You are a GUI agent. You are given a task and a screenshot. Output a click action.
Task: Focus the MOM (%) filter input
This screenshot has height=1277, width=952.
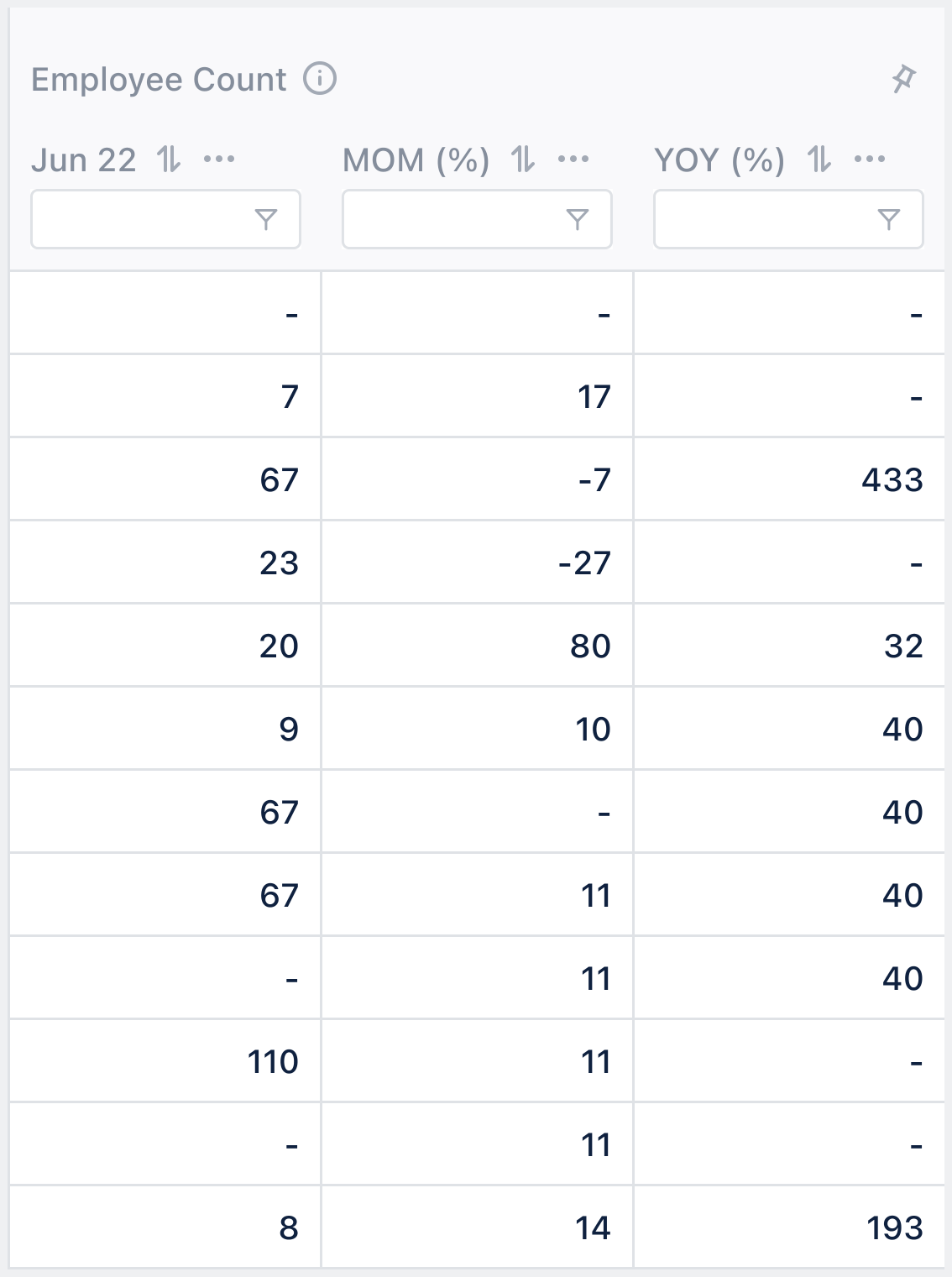coord(477,219)
